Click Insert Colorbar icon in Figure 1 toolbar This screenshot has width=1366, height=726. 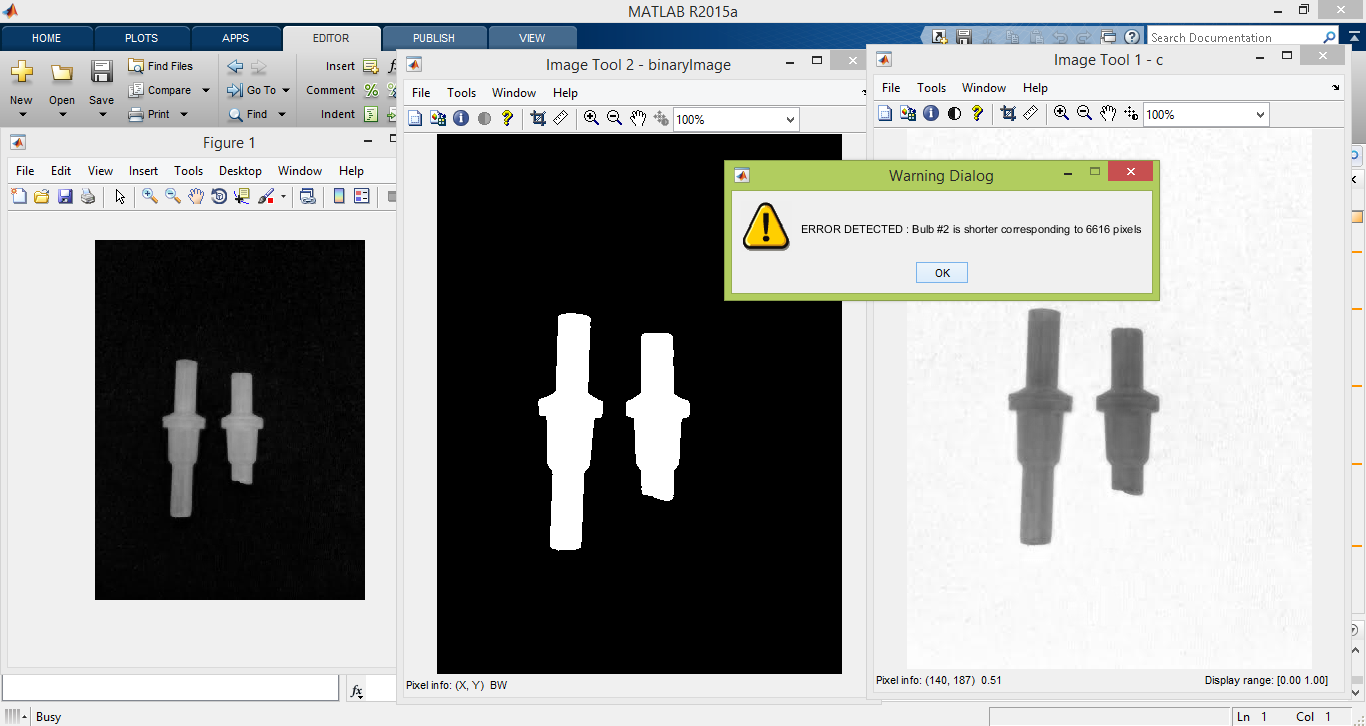click(339, 196)
